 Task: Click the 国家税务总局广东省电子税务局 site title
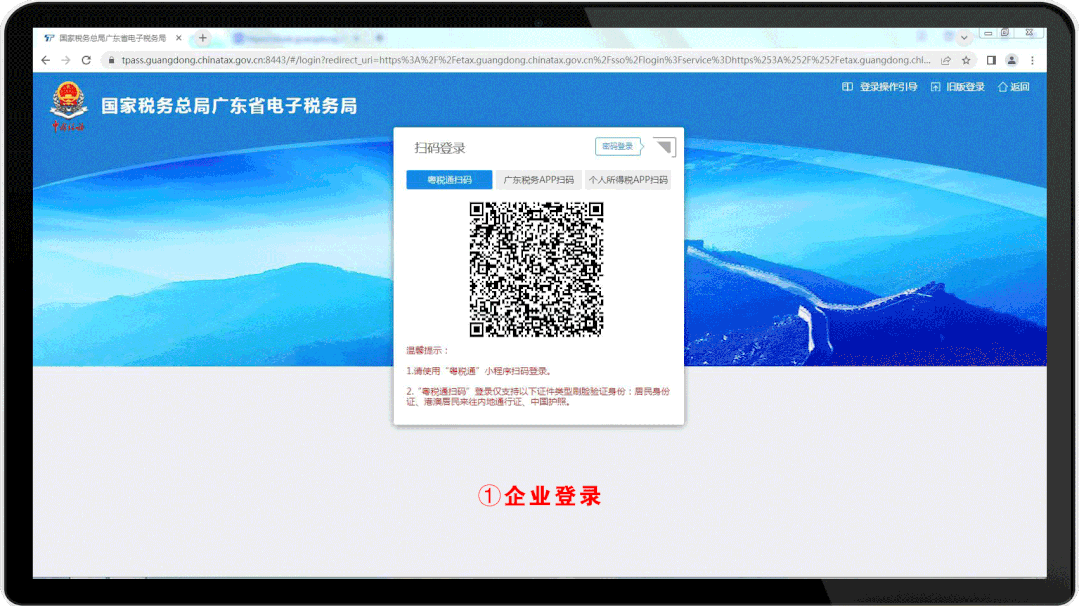[x=229, y=106]
